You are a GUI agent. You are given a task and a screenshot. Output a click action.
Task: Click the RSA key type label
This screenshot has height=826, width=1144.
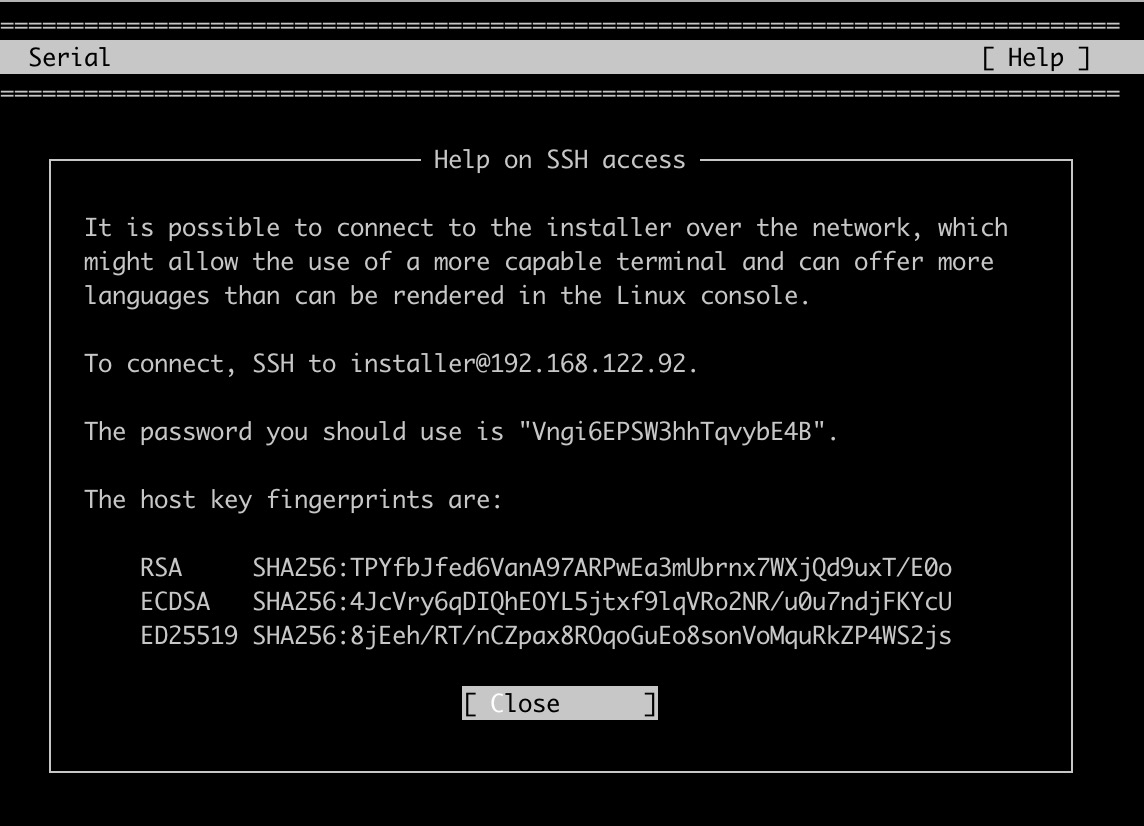(161, 568)
